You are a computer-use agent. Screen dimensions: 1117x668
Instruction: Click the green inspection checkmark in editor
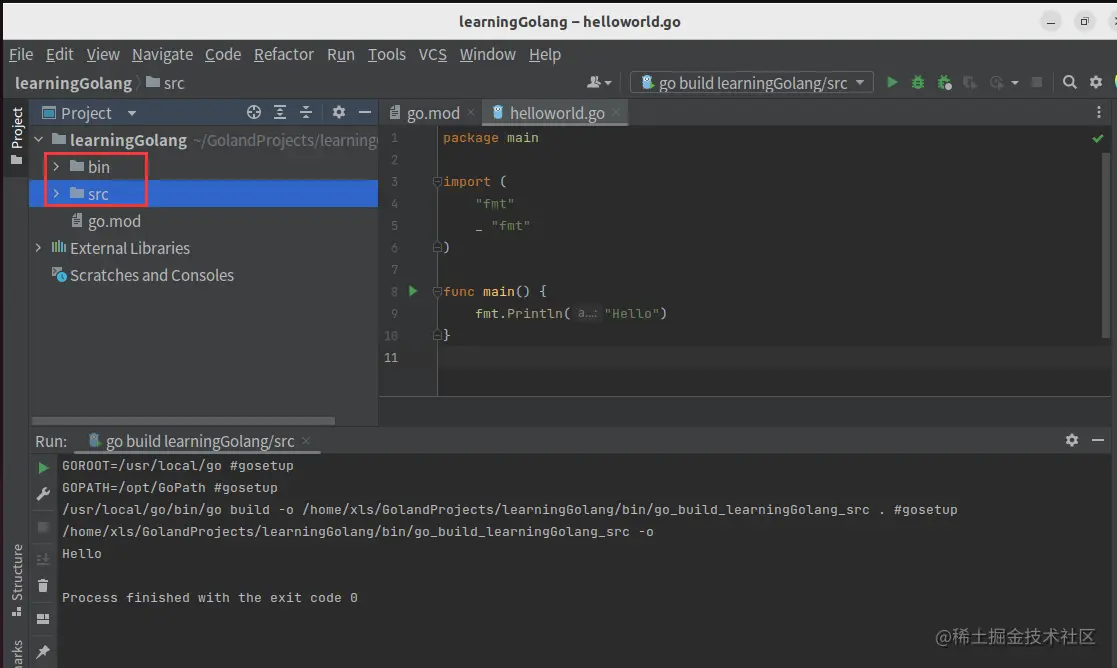click(1098, 139)
